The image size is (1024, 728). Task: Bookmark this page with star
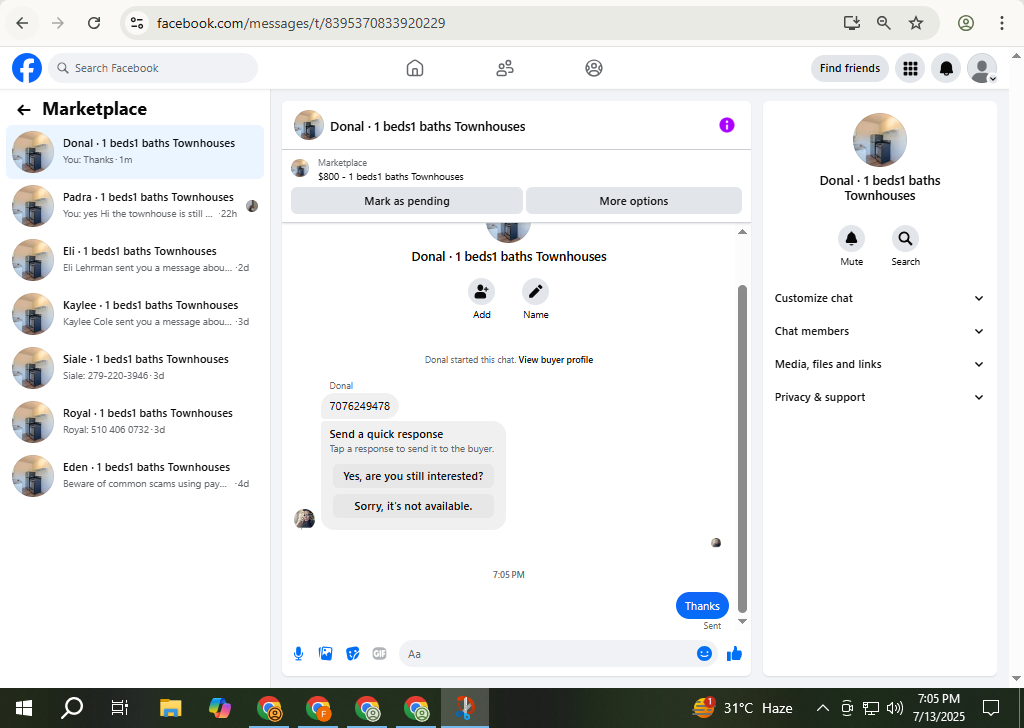click(916, 23)
